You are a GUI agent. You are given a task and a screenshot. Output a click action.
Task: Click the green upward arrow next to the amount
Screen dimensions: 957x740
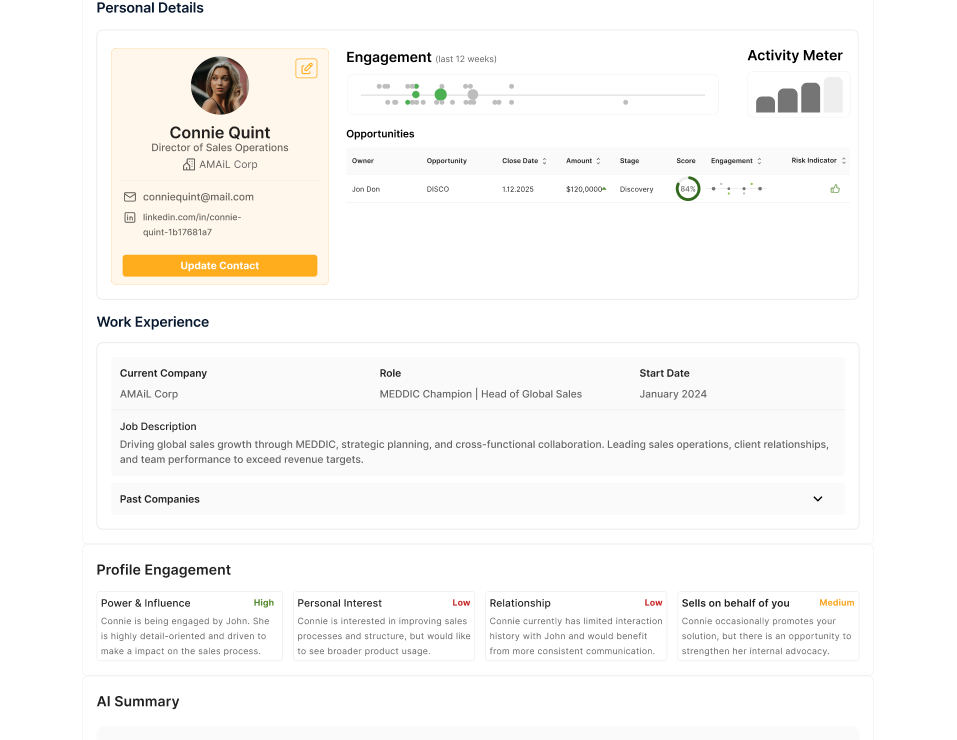coord(603,187)
